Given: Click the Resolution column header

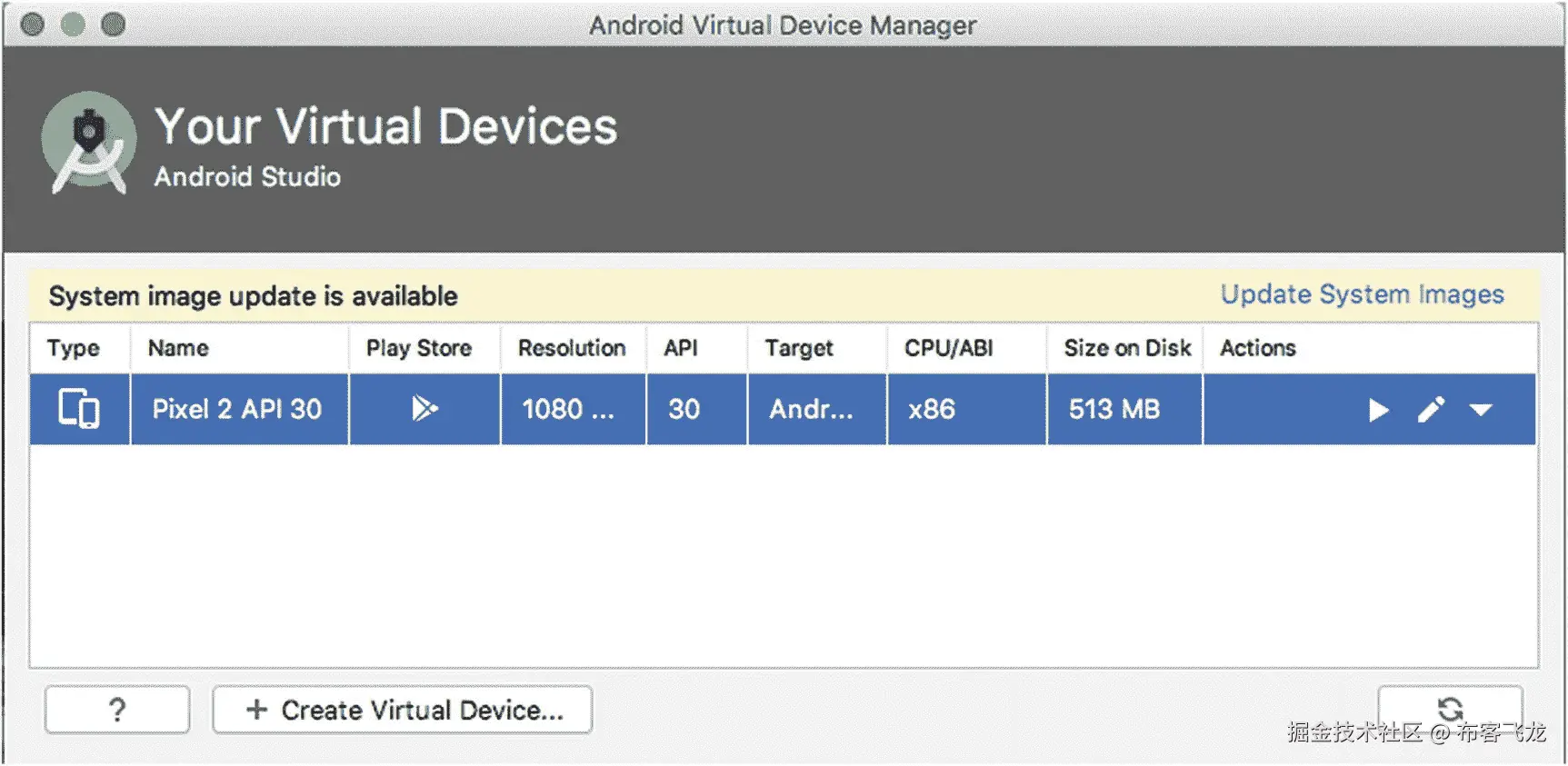Looking at the screenshot, I should pyautogui.click(x=572, y=348).
